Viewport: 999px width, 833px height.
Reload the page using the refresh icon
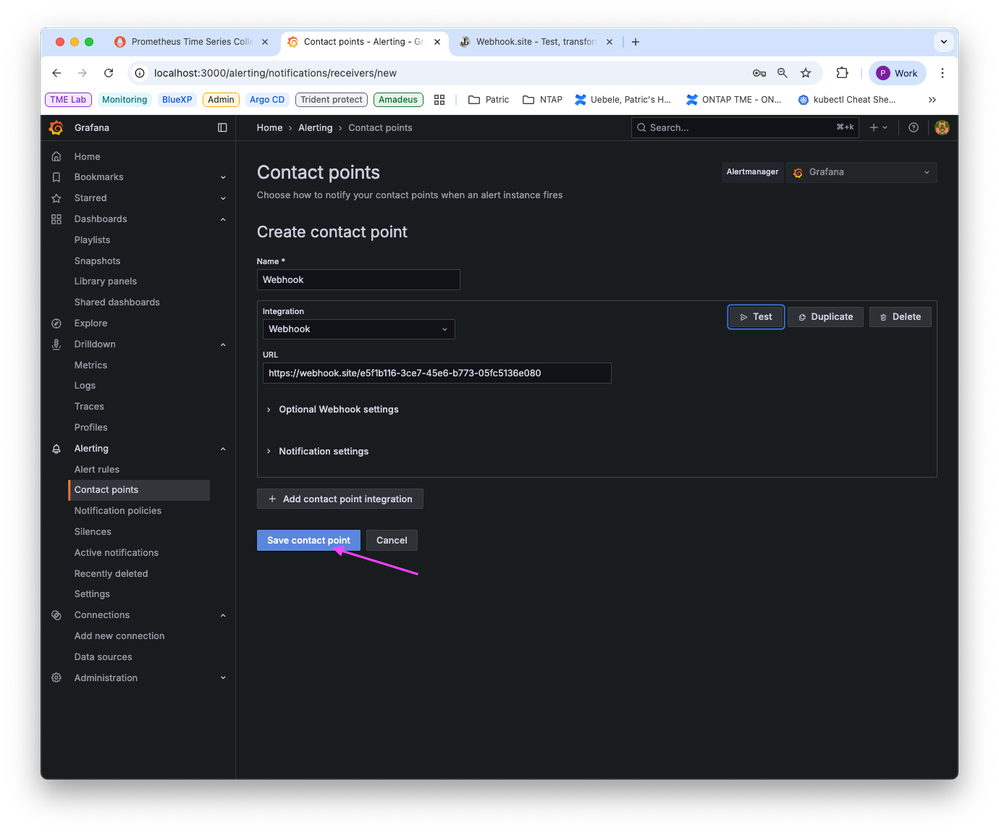click(x=108, y=72)
